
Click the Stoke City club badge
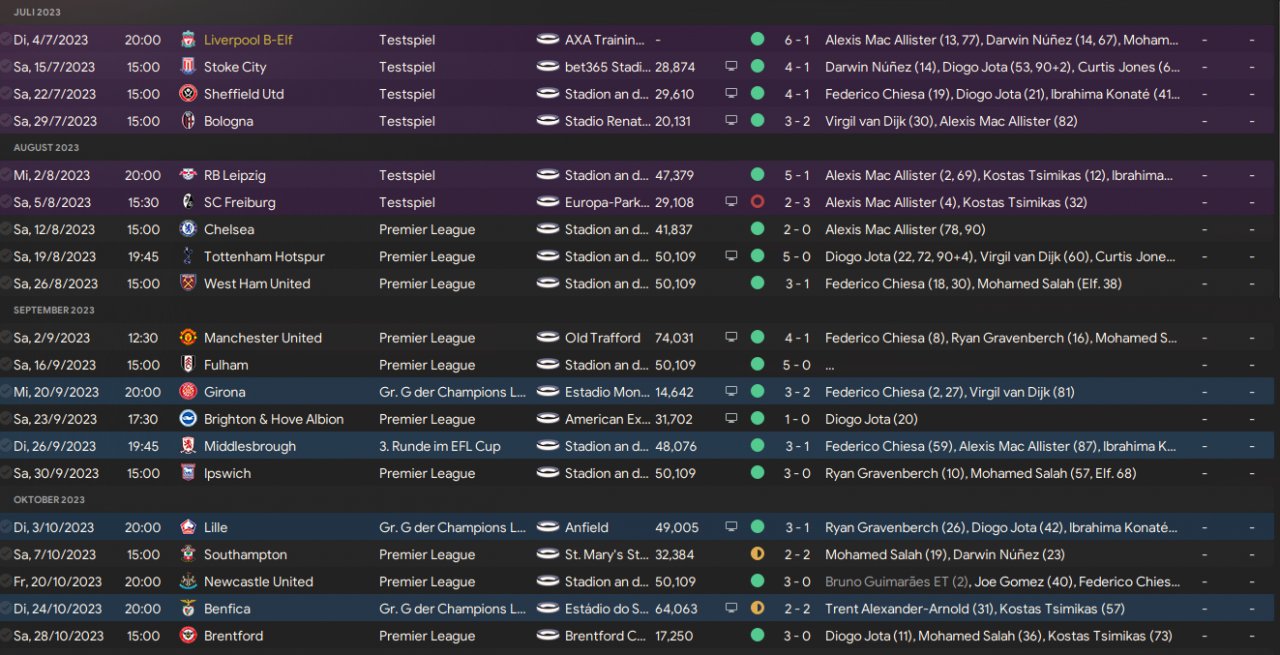187,67
